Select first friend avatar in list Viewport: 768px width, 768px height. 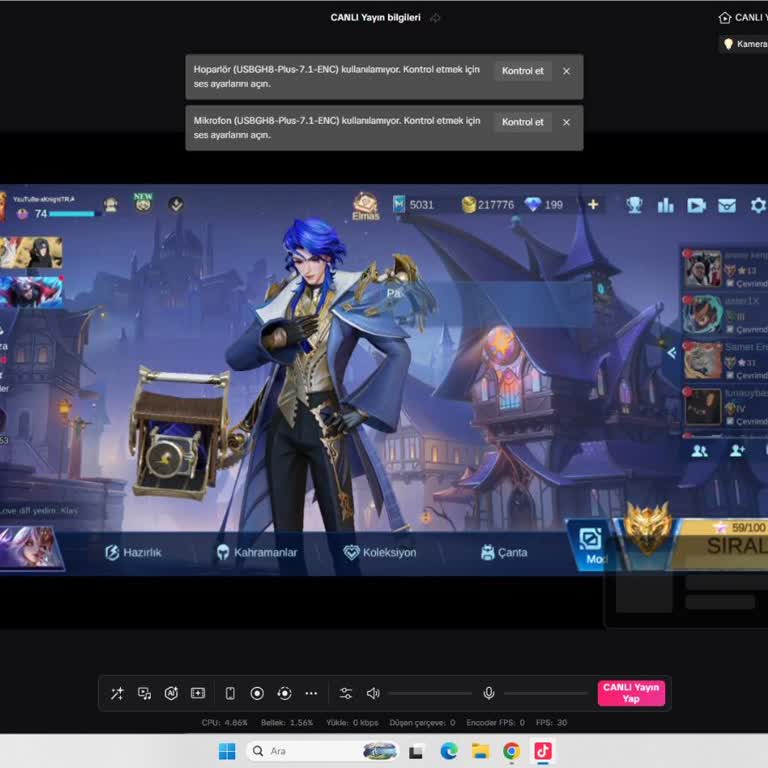pos(703,269)
